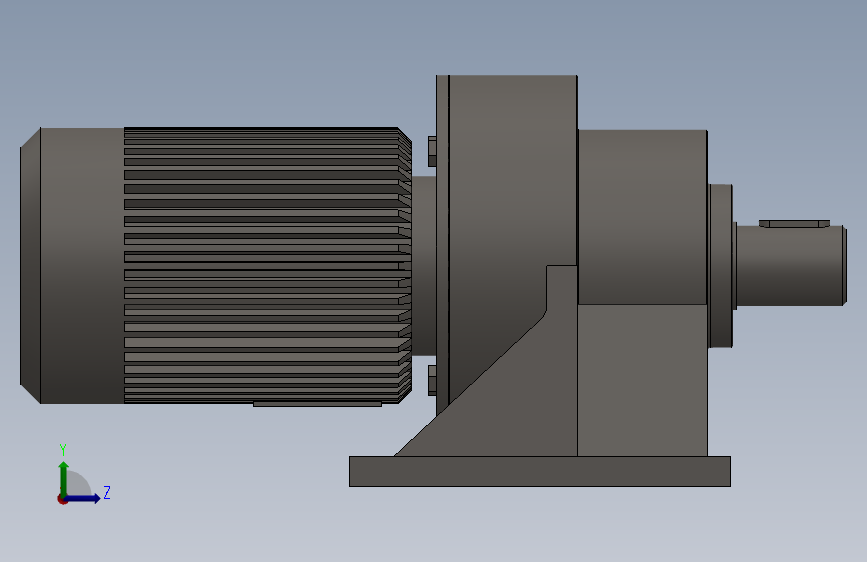Select the lower flange bolt head
Screen dimensions: 867x562
[x=432, y=380]
